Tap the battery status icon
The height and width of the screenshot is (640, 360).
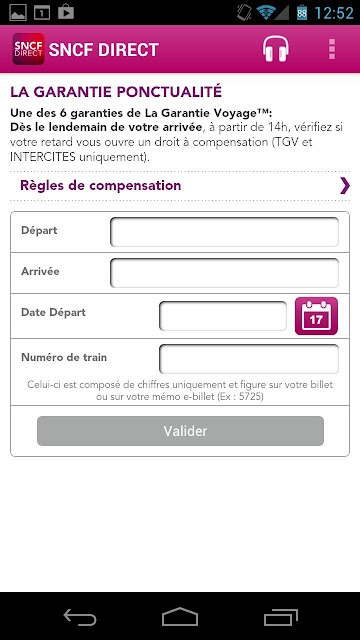302,12
